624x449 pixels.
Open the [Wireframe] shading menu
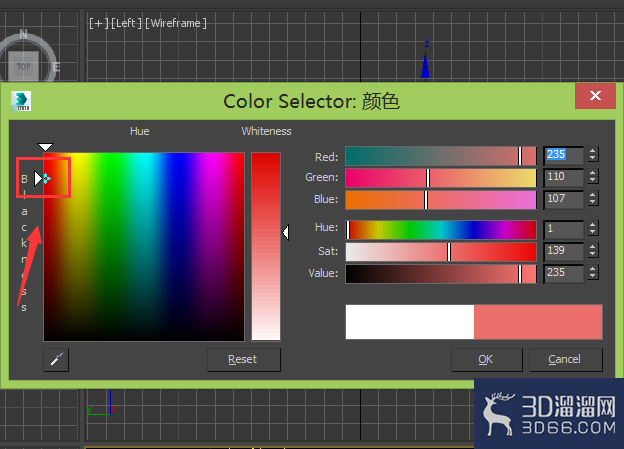176,23
